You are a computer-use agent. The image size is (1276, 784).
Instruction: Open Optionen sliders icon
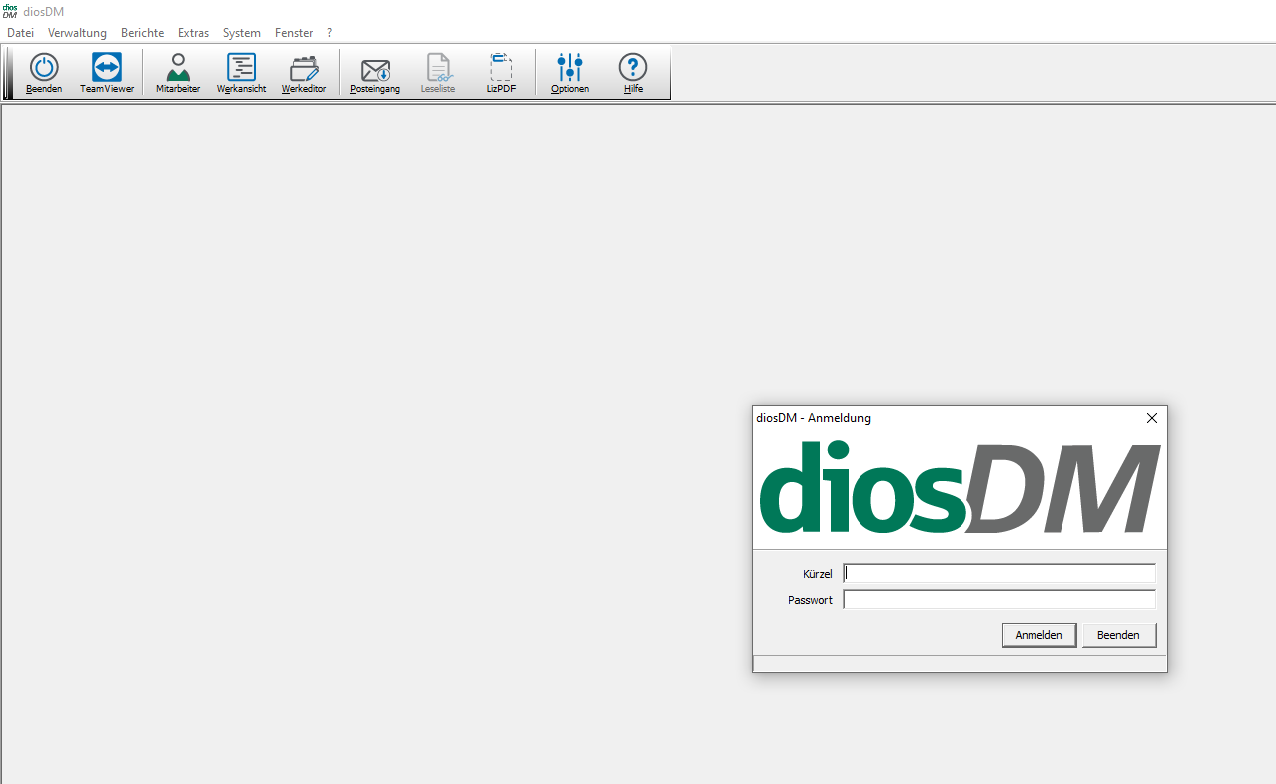570,69
